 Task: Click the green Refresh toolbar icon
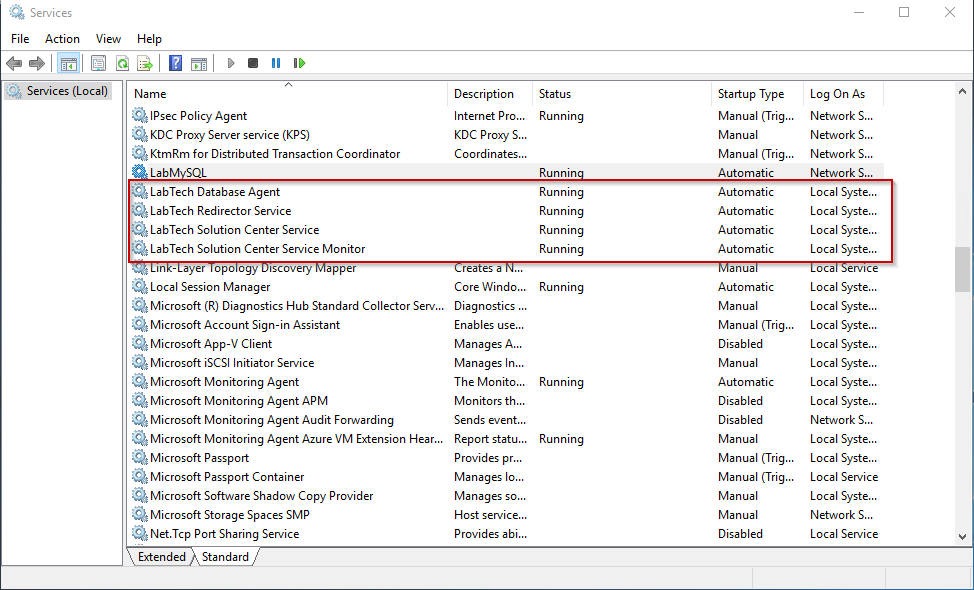pos(122,63)
